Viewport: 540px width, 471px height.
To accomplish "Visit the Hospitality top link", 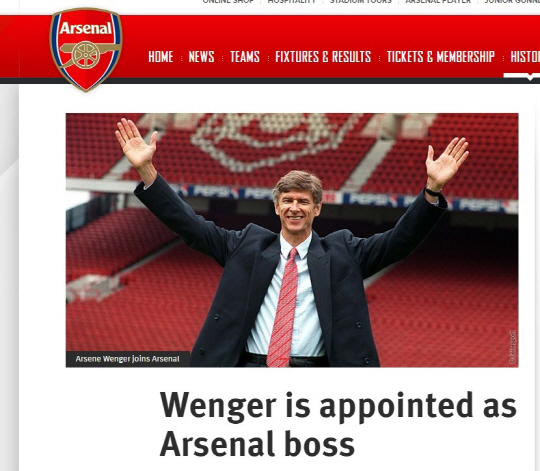I will pos(292,2).
